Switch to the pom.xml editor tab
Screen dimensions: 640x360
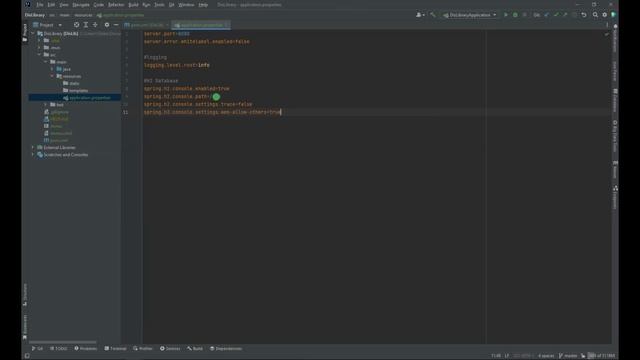(146, 25)
